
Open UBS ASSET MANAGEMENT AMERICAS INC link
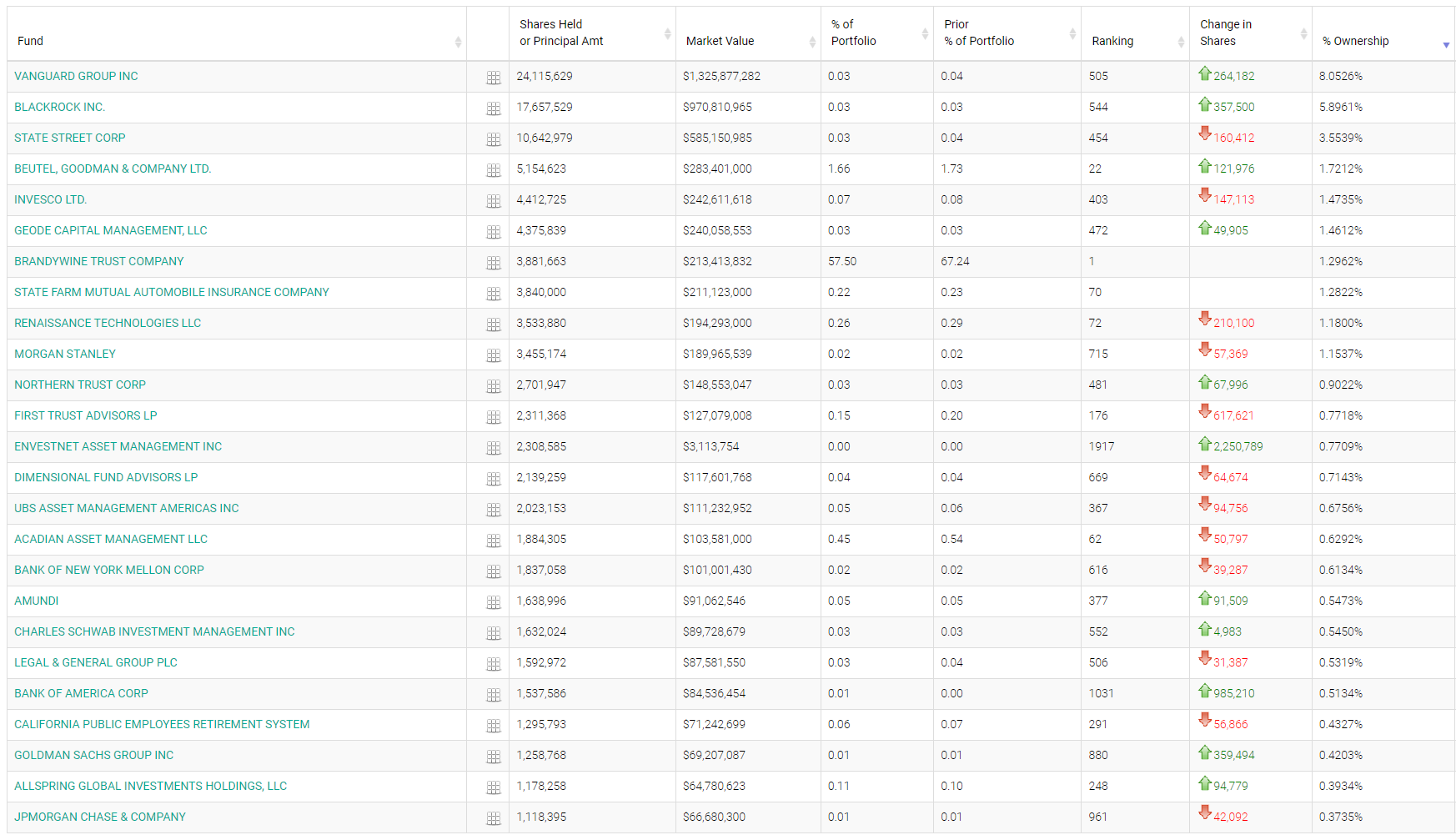[x=126, y=508]
